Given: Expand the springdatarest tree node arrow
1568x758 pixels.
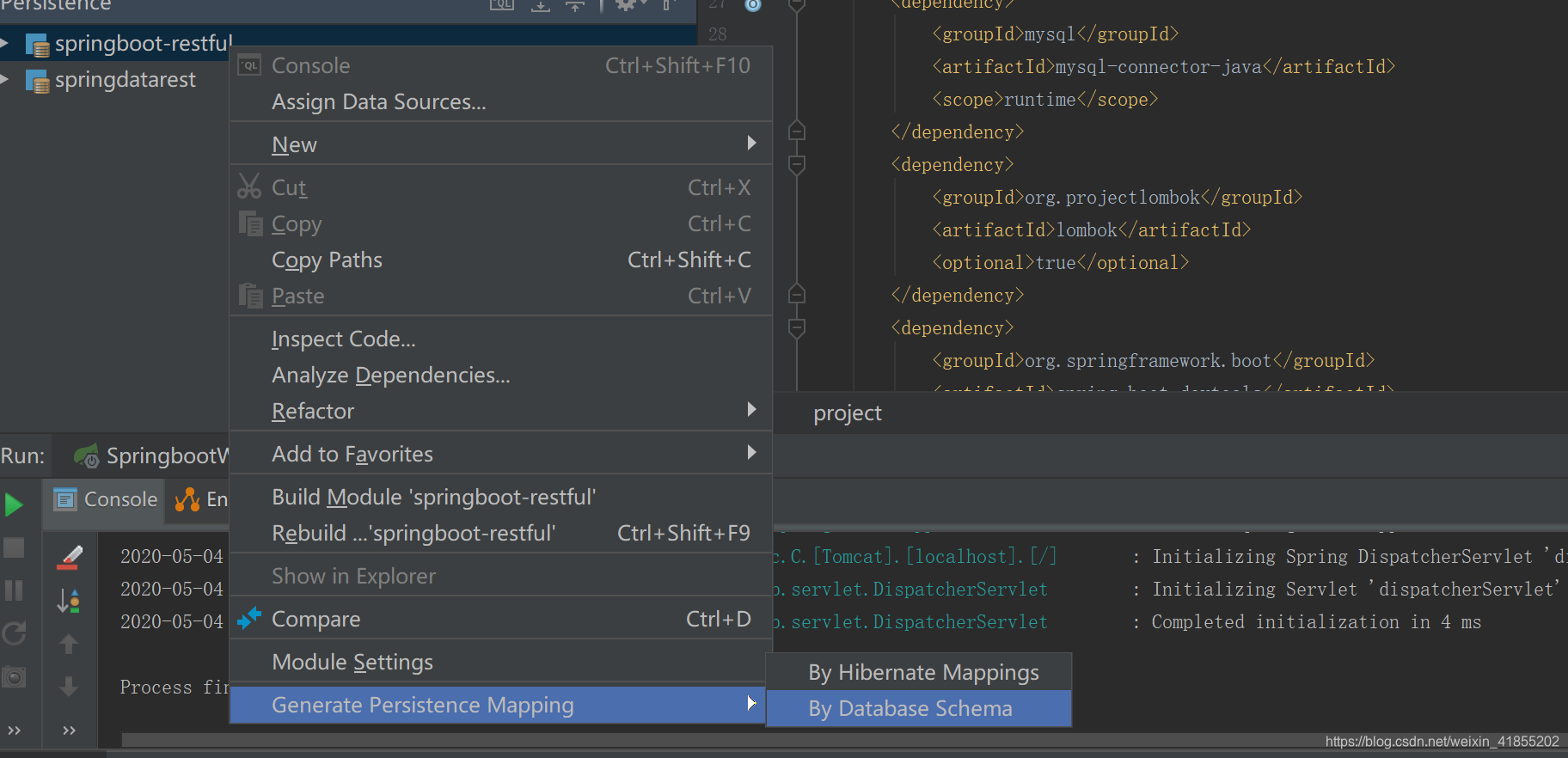Looking at the screenshot, I should point(5,80).
